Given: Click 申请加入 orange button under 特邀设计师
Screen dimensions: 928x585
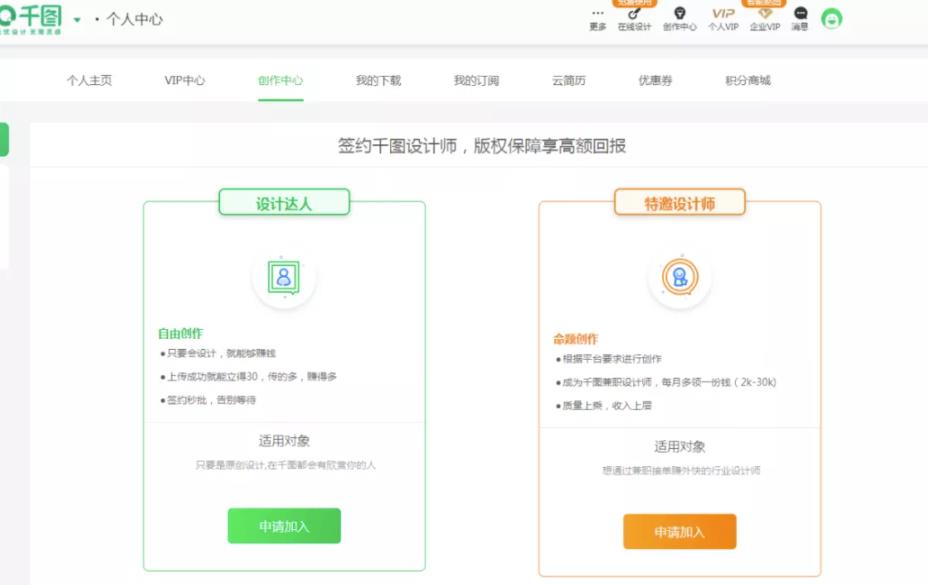Looking at the screenshot, I should [x=681, y=531].
